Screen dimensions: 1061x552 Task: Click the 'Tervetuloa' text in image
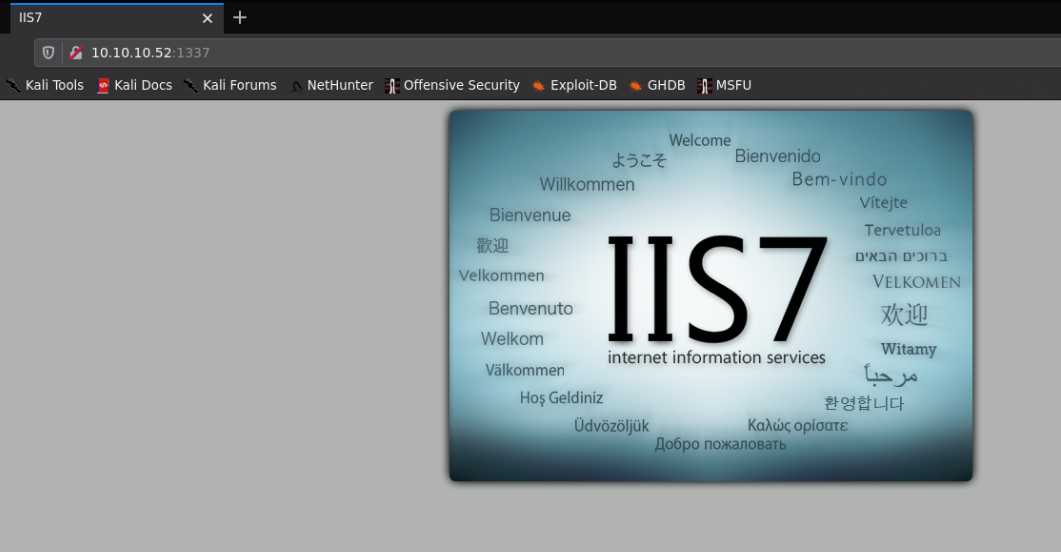(x=902, y=230)
